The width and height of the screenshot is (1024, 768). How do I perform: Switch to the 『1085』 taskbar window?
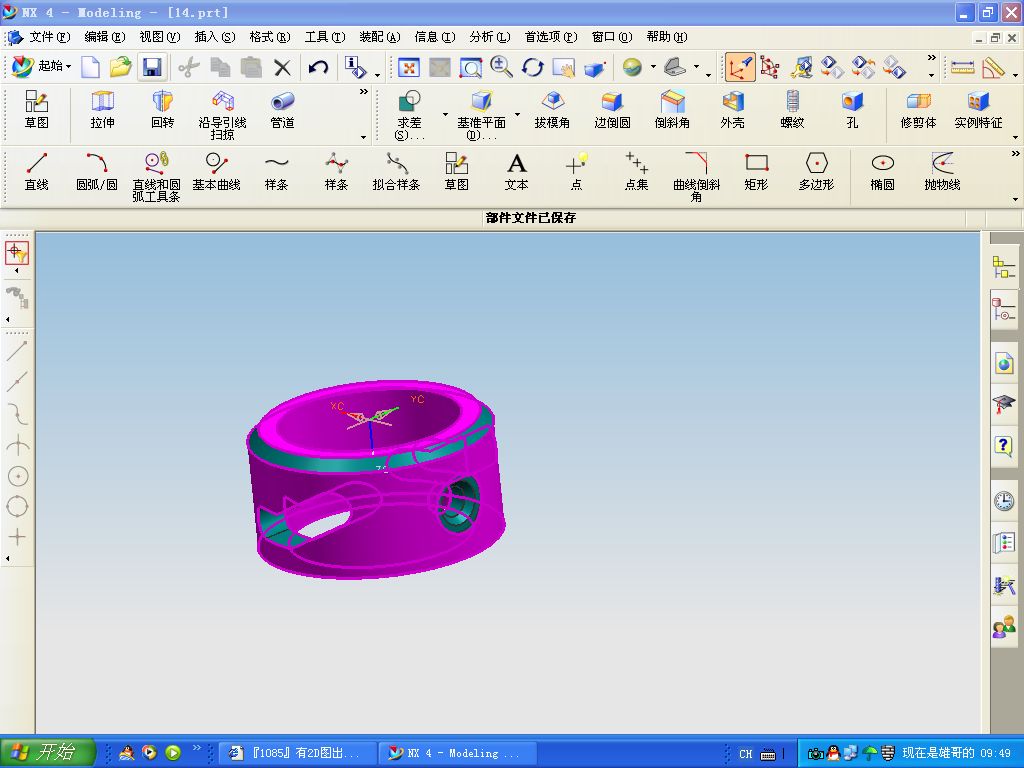[x=298, y=754]
